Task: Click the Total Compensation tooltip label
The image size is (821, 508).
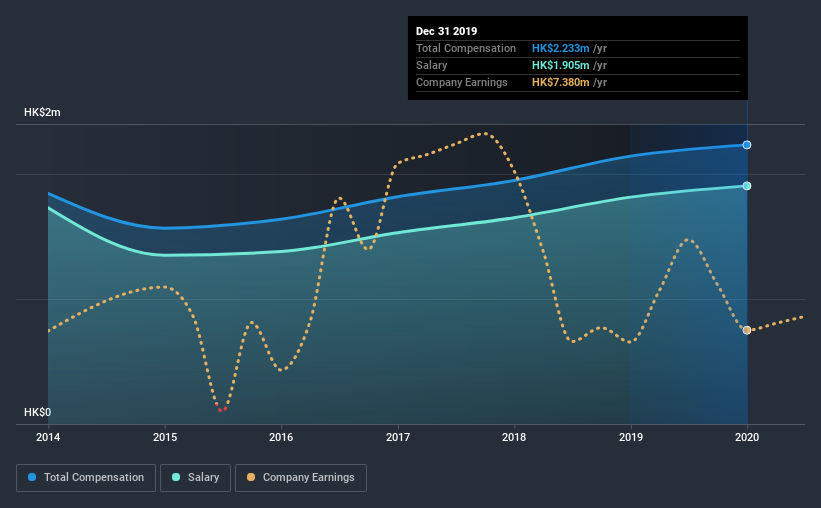Action: pyautogui.click(x=466, y=48)
